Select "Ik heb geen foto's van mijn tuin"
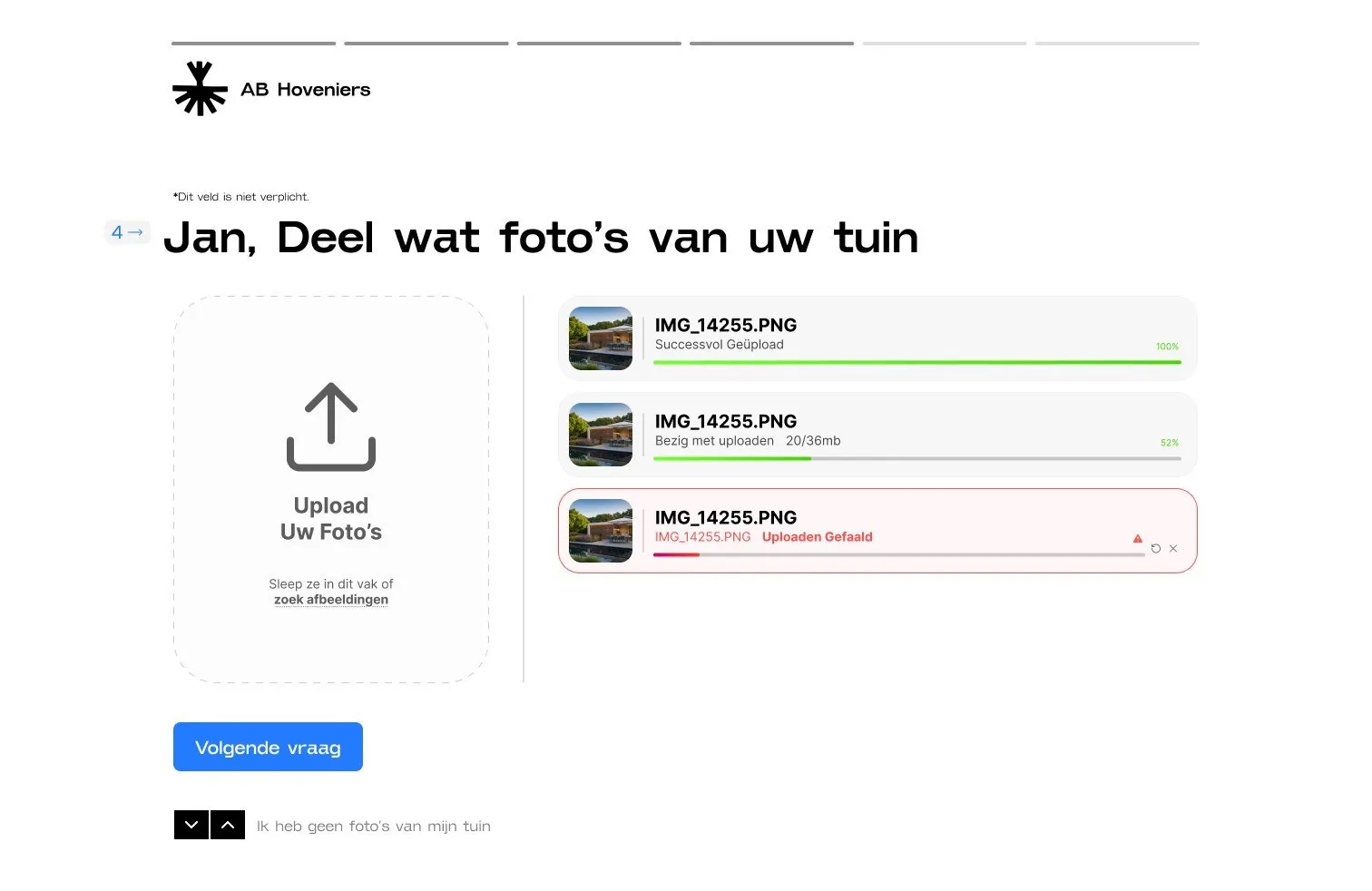This screenshot has width=1372, height=891. [x=373, y=826]
